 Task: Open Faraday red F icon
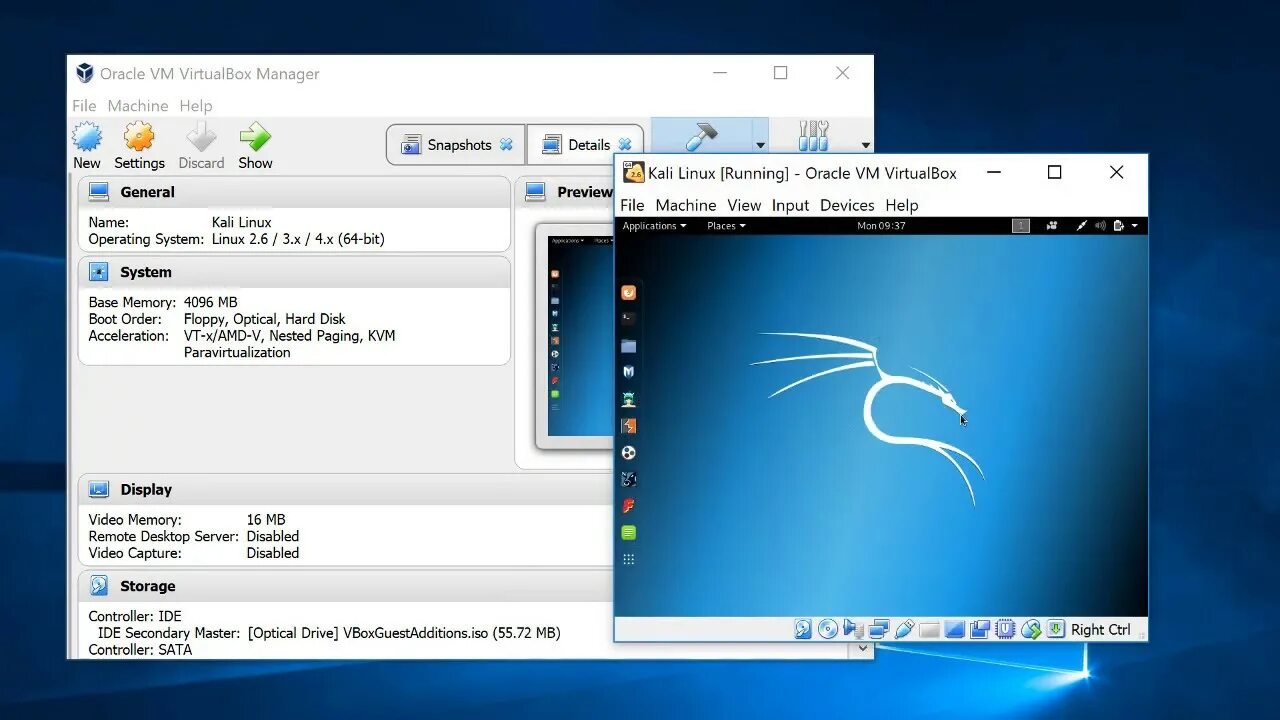point(628,506)
